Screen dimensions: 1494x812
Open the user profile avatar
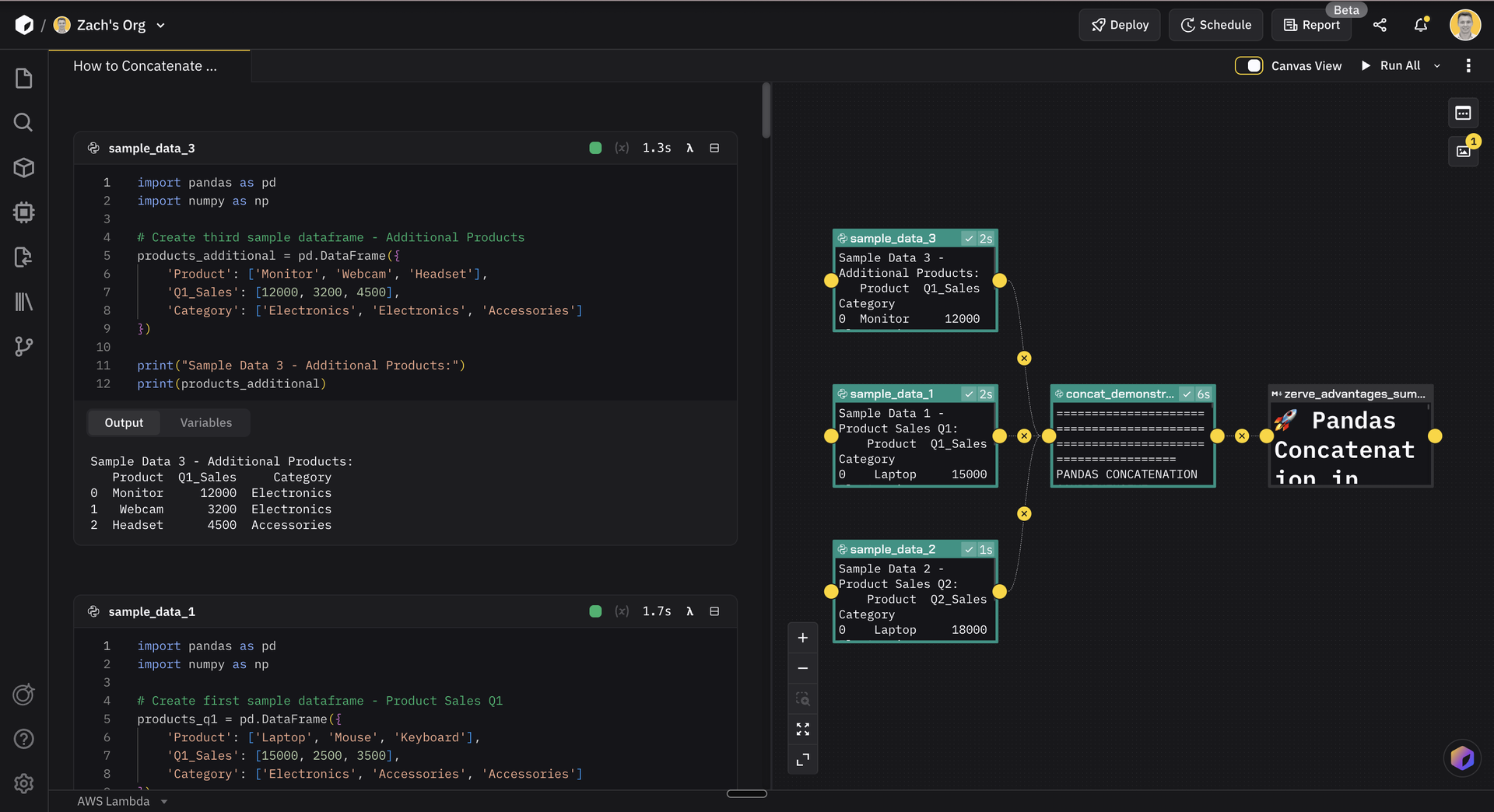[x=1465, y=25]
